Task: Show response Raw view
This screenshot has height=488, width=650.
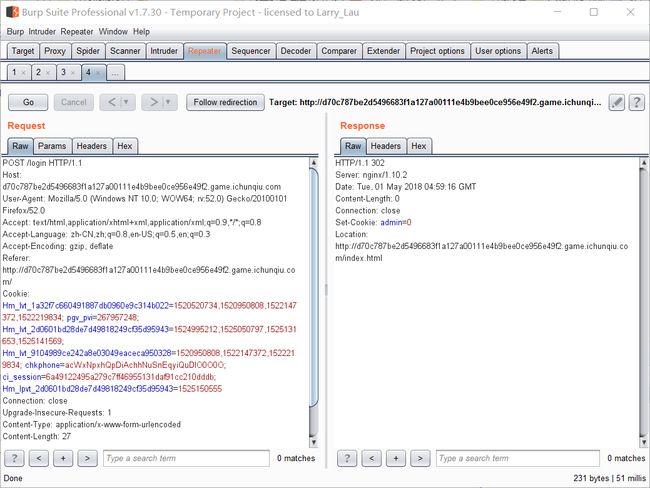Action: coord(353,146)
